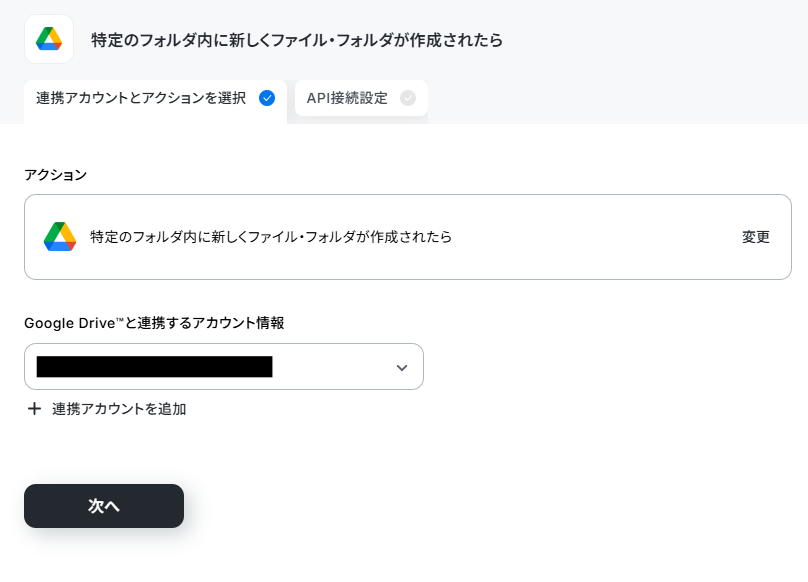This screenshot has height=582, width=808.
Task: Open the Google Drive account selection box
Action: tap(224, 367)
